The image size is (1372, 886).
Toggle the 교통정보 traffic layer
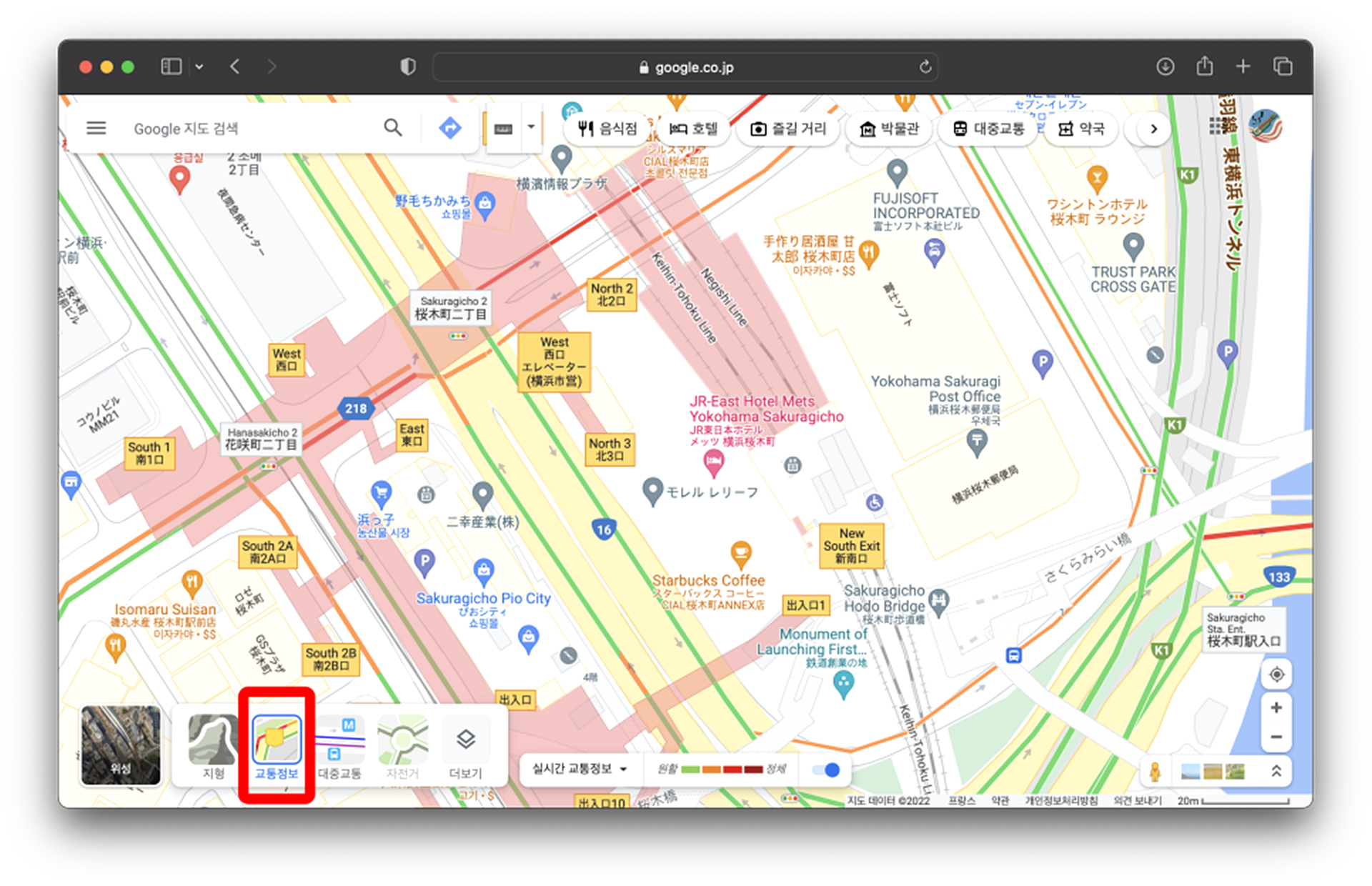(276, 747)
